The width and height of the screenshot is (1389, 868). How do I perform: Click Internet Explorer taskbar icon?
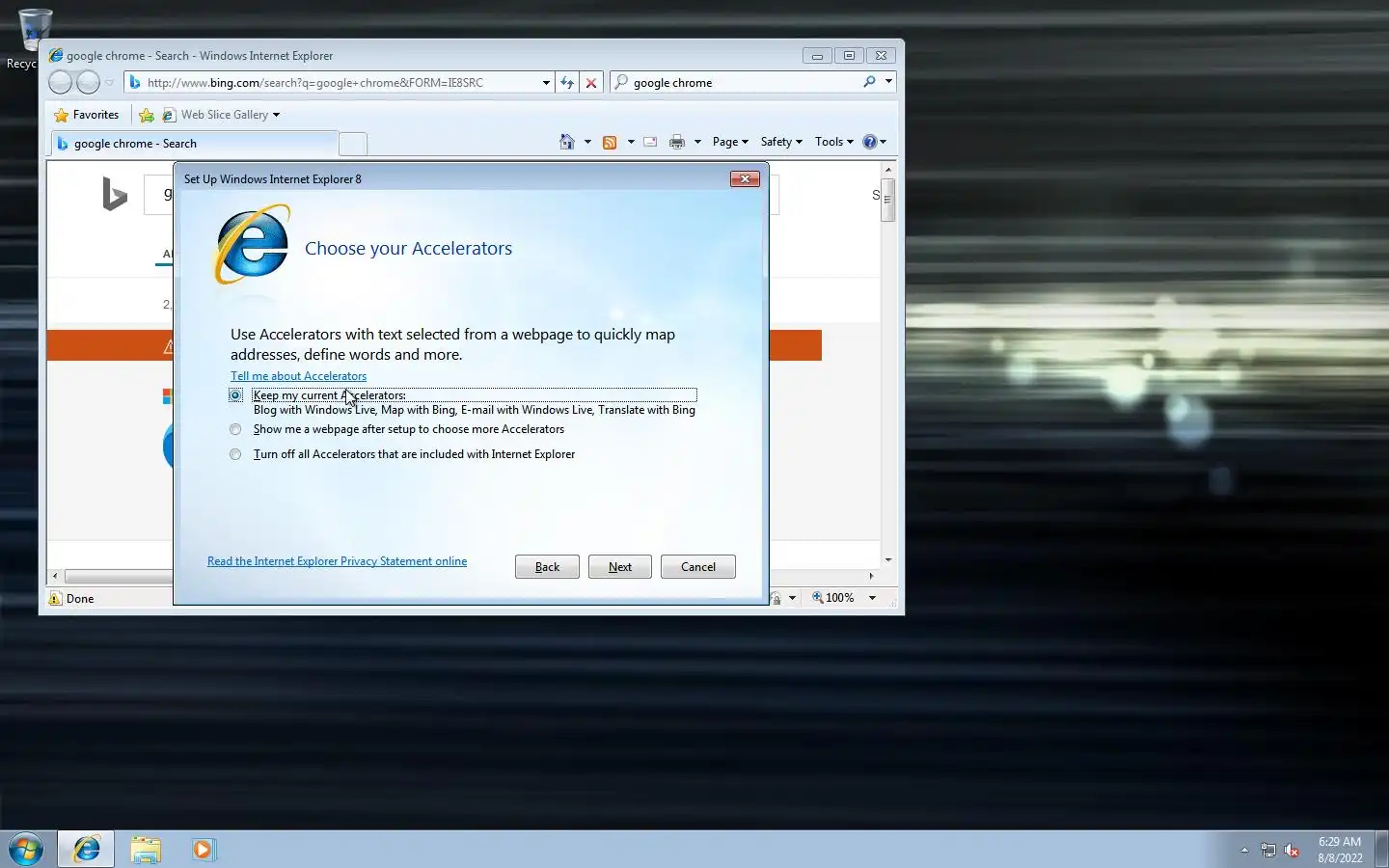point(87,850)
